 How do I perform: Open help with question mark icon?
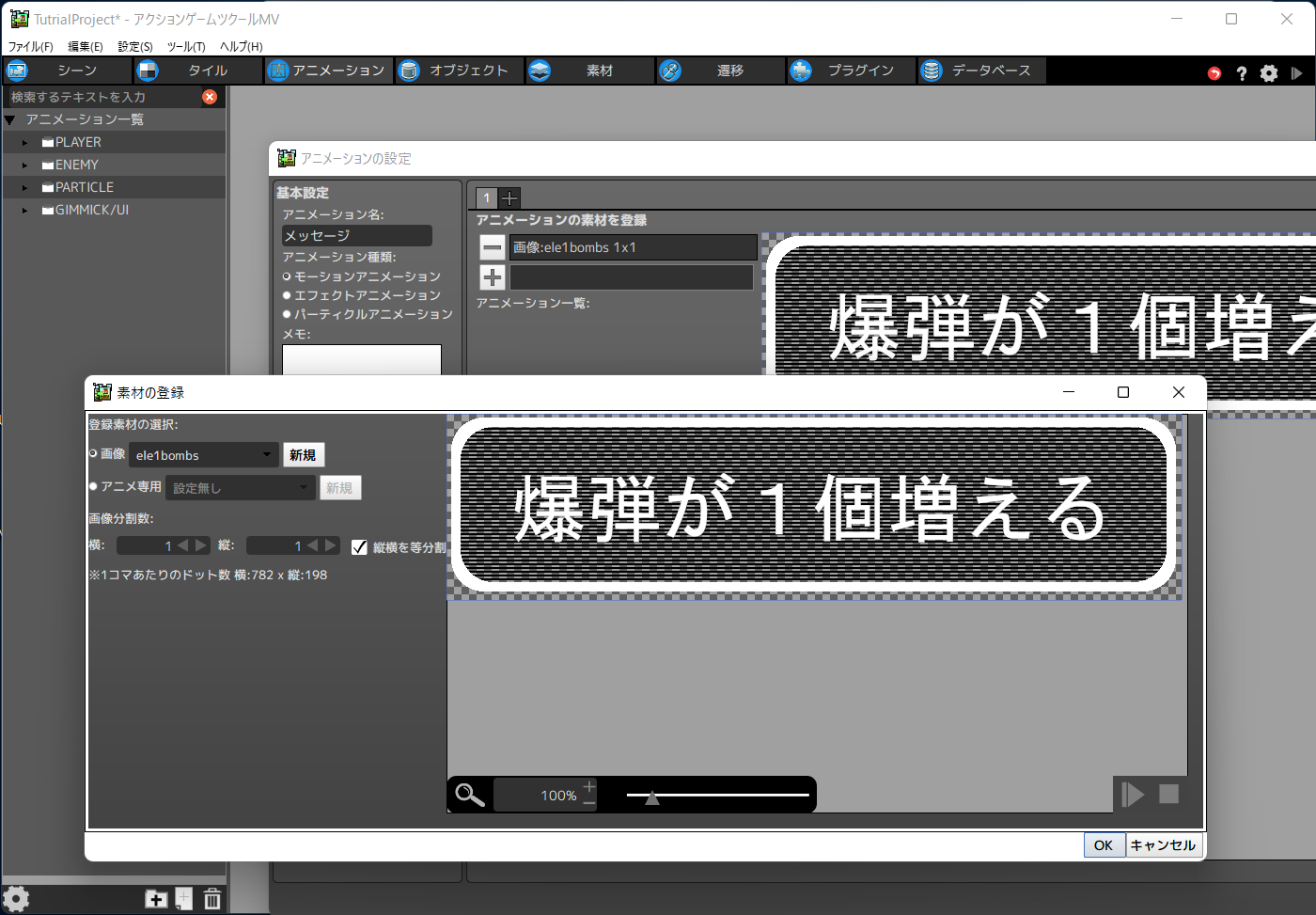click(1242, 73)
